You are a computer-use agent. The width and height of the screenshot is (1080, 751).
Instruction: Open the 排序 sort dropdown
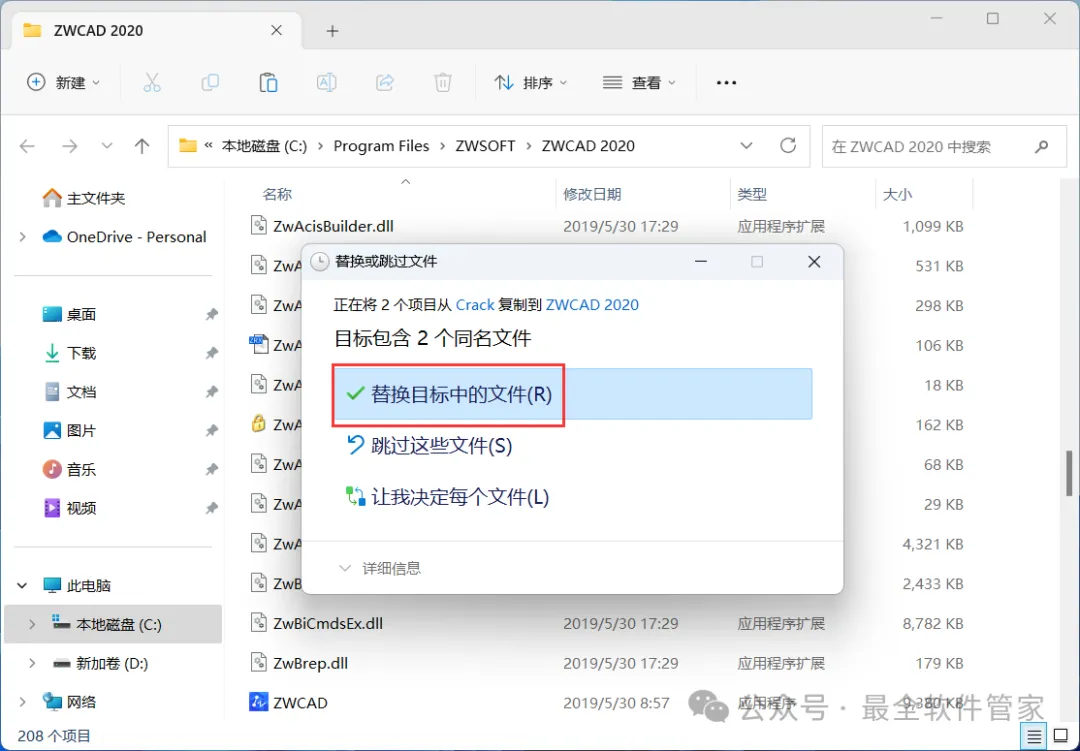(x=530, y=83)
